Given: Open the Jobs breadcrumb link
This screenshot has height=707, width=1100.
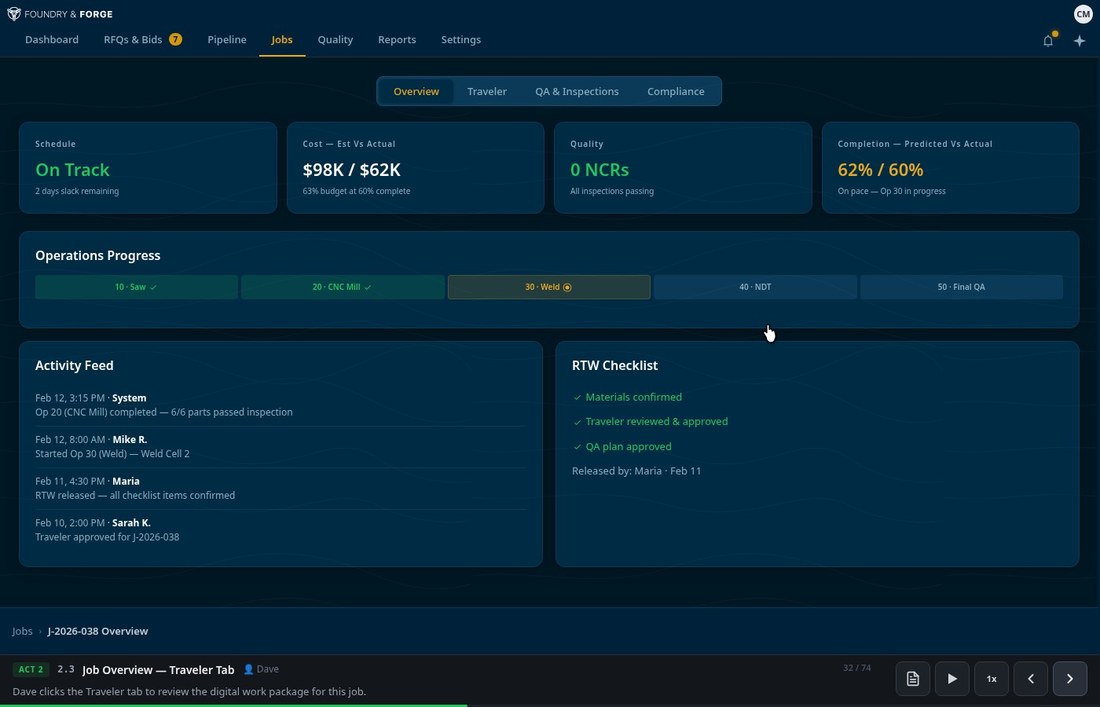Looking at the screenshot, I should coord(22,631).
